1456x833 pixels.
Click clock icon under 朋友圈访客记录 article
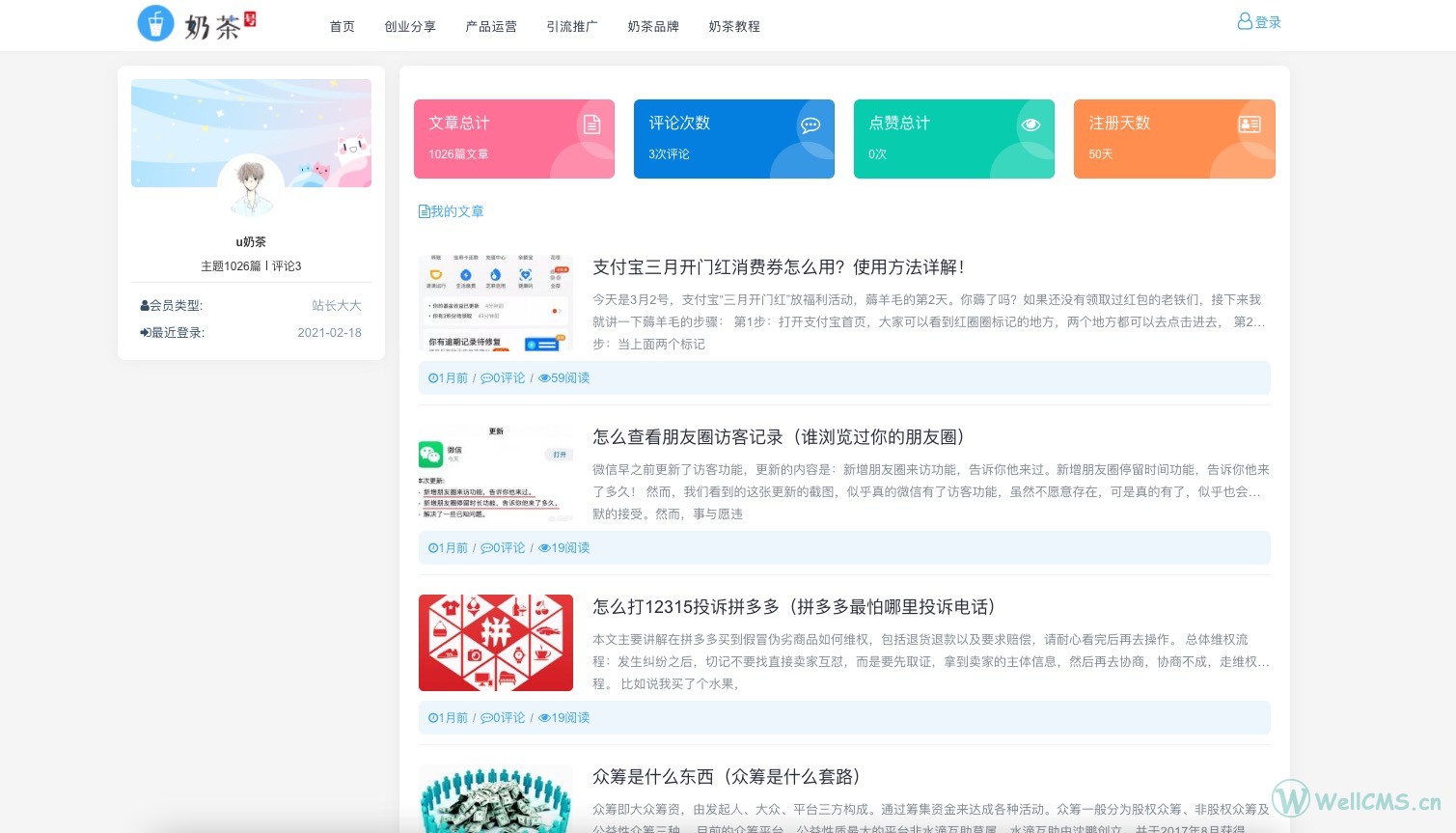point(433,548)
